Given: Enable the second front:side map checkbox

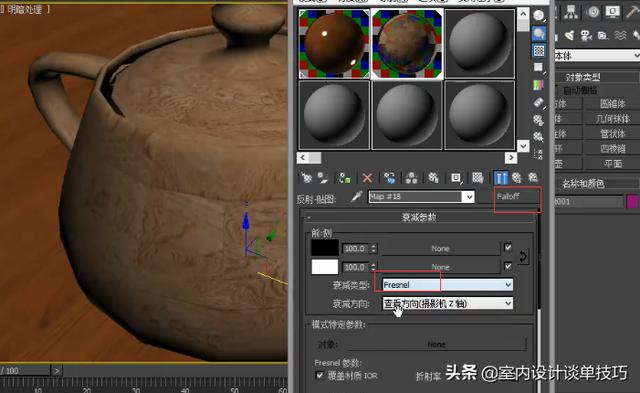Looking at the screenshot, I should click(x=508, y=266).
